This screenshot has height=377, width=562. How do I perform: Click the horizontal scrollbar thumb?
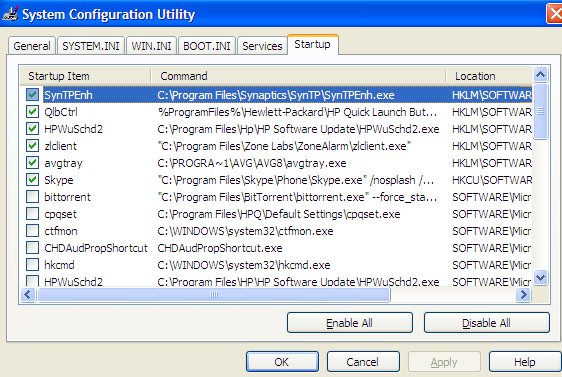(214, 295)
